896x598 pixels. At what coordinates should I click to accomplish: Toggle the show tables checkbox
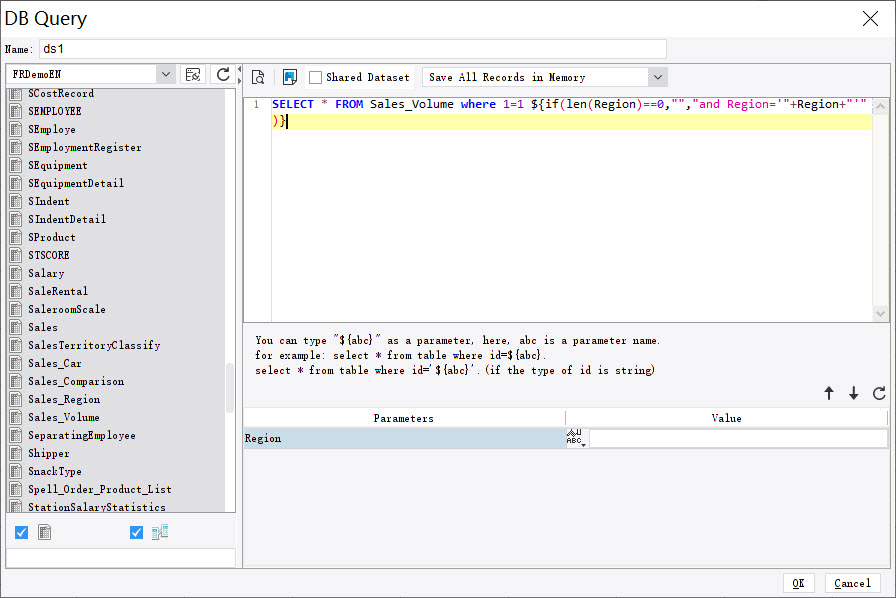(x=22, y=532)
